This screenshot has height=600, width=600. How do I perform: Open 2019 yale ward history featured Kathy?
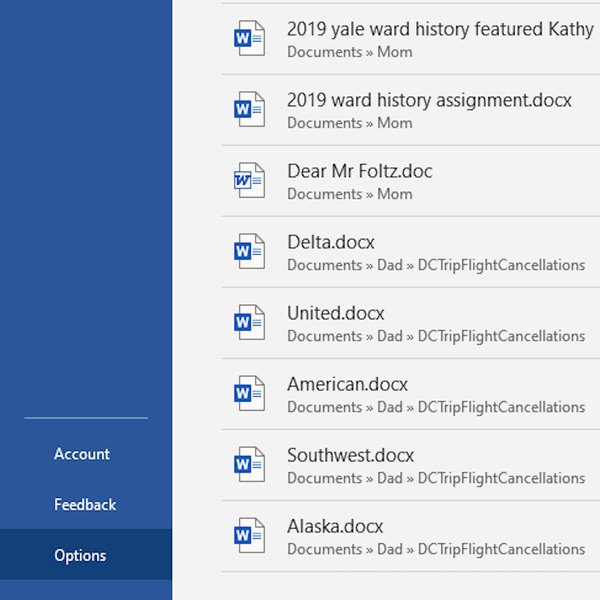coord(440,29)
